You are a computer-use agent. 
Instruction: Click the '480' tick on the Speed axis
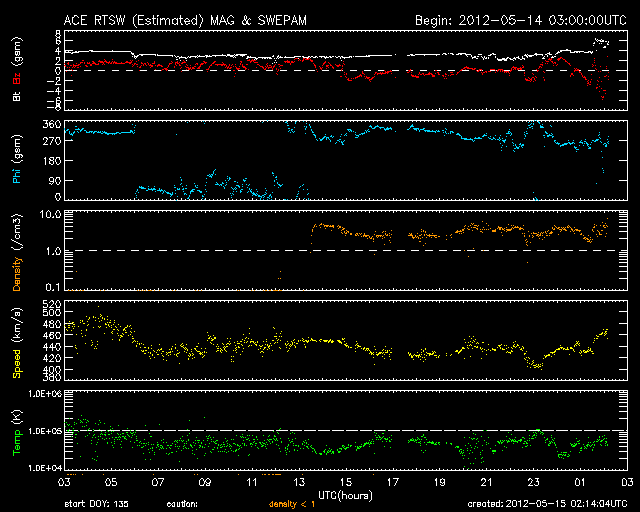52,325
